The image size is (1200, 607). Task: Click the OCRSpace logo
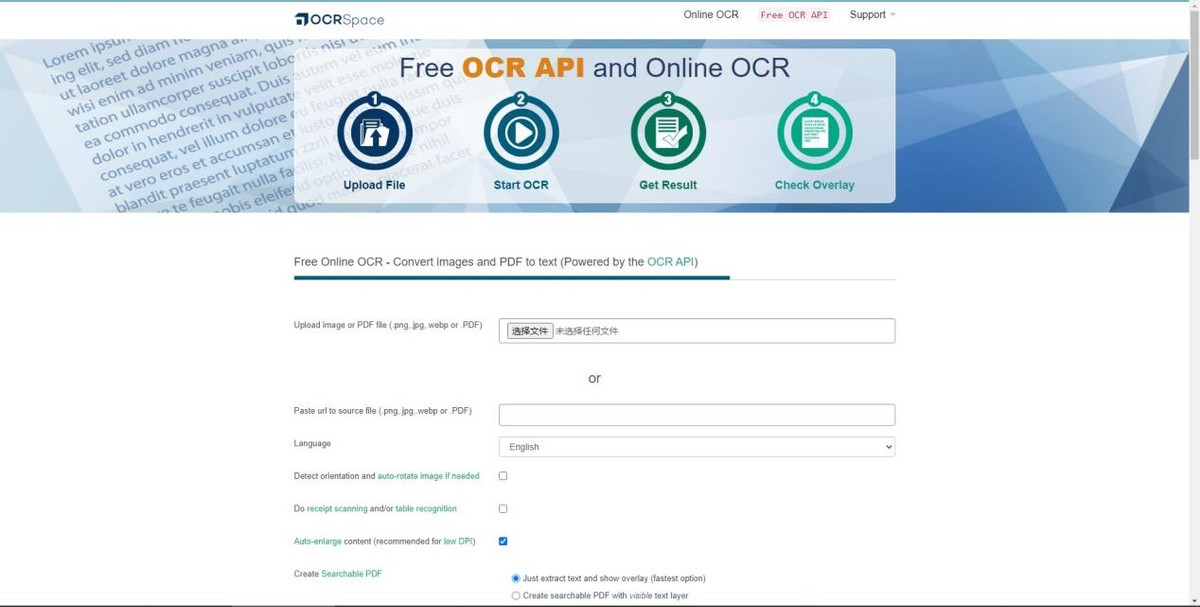[339, 19]
